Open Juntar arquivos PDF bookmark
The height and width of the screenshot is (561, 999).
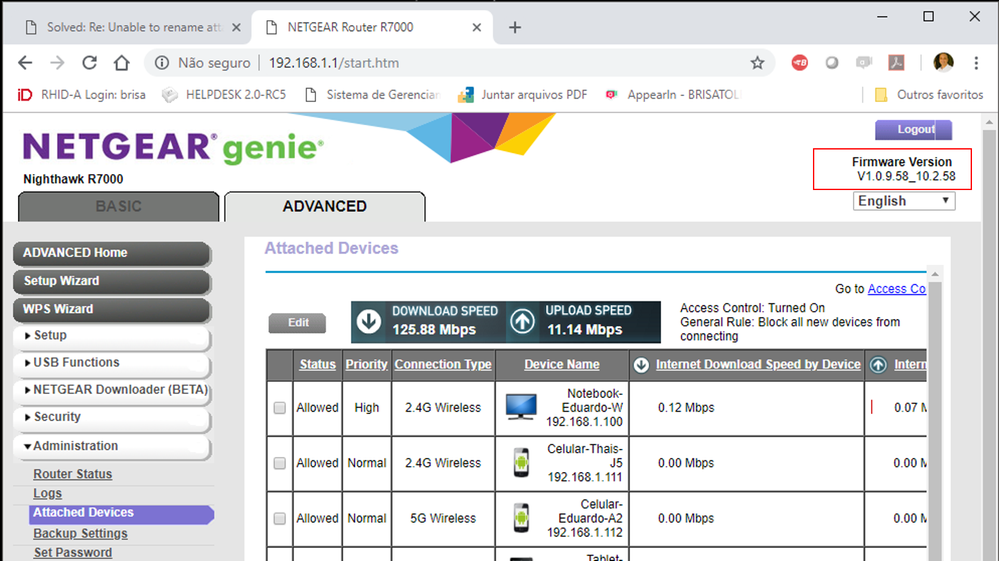click(522, 95)
